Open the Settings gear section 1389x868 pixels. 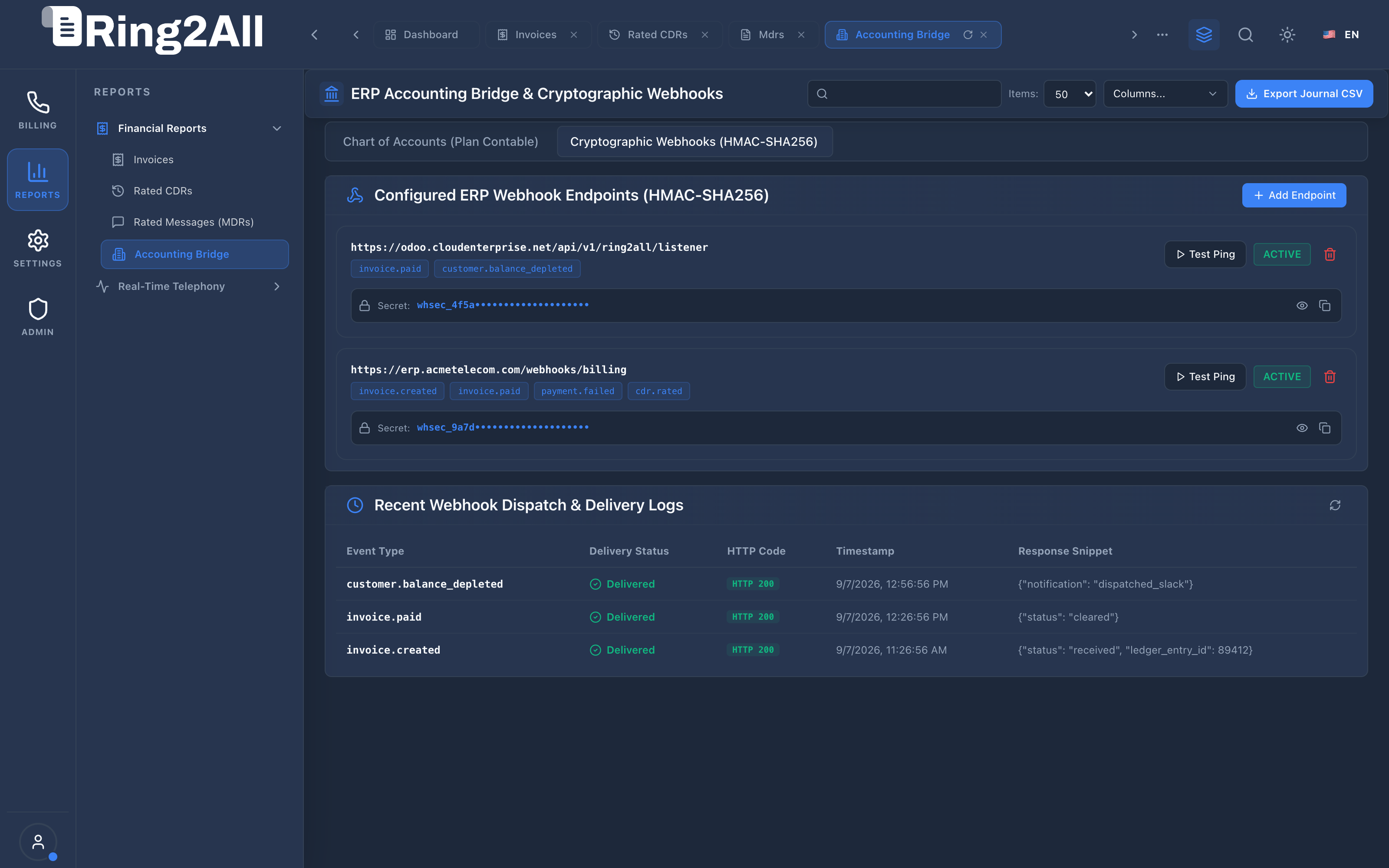pyautogui.click(x=37, y=249)
